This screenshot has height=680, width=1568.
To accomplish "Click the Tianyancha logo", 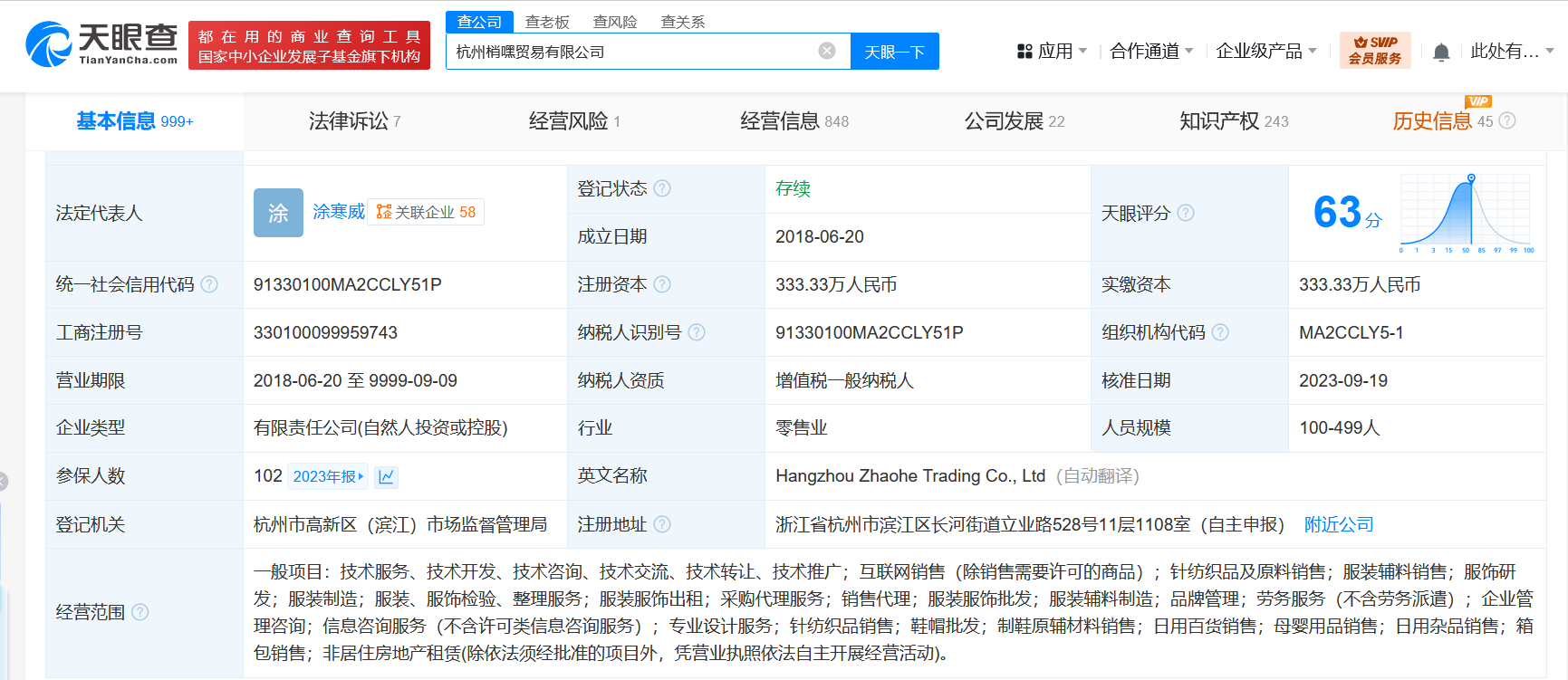I will (x=101, y=44).
